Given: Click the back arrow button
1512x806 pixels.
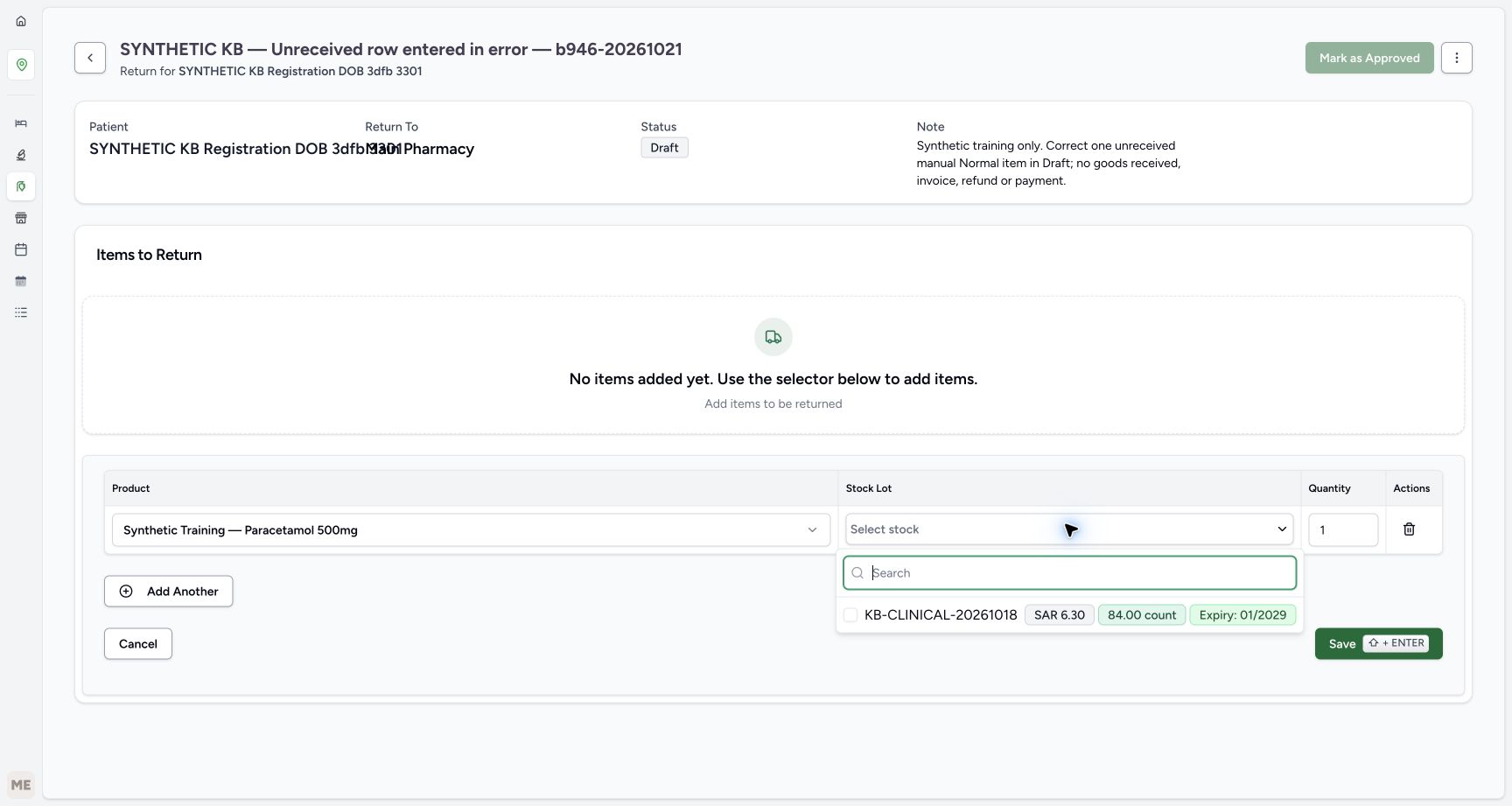Looking at the screenshot, I should (x=90, y=58).
